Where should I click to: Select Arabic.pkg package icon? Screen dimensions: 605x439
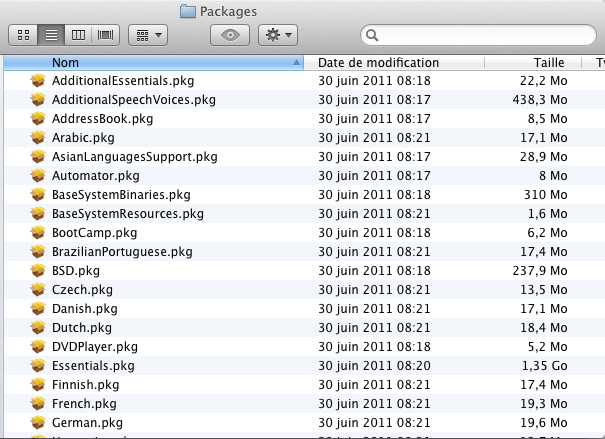click(x=38, y=138)
